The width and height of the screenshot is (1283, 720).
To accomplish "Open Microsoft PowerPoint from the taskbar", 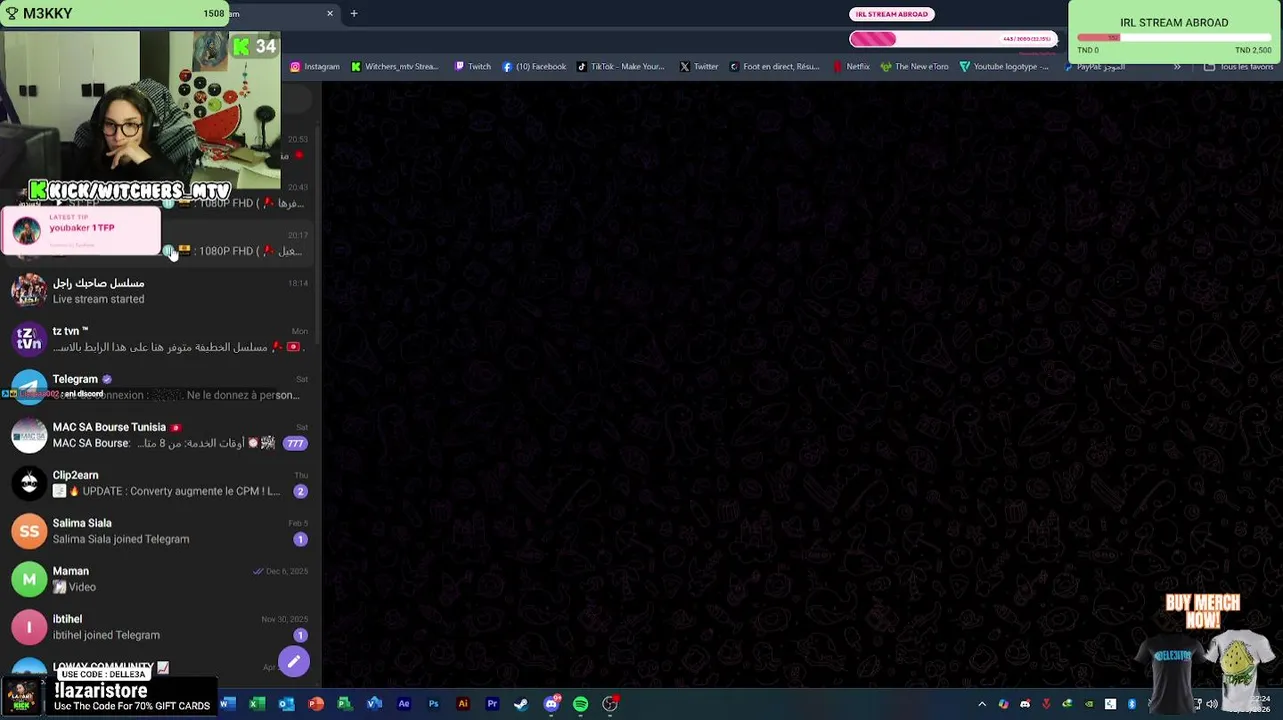I will pos(316,704).
